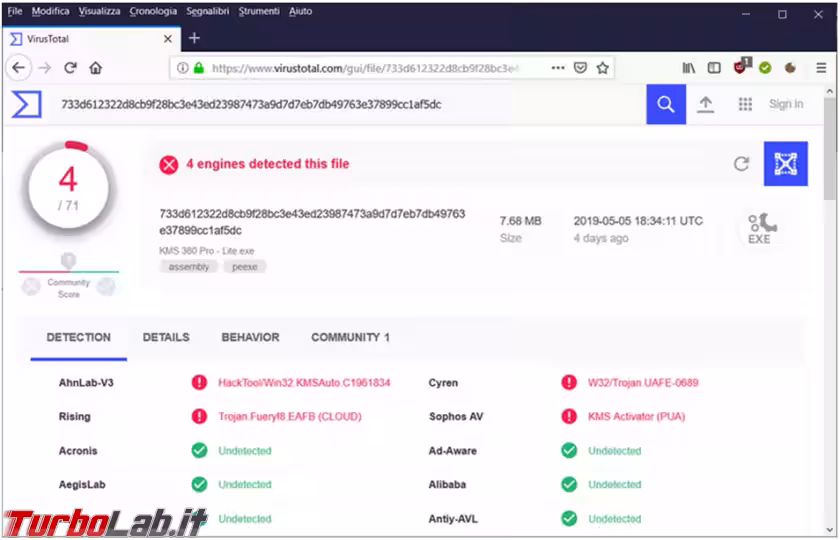Image resolution: width=840 pixels, height=540 pixels.
Task: Click the red alert icon beside Sophos AV
Action: pyautogui.click(x=569, y=416)
